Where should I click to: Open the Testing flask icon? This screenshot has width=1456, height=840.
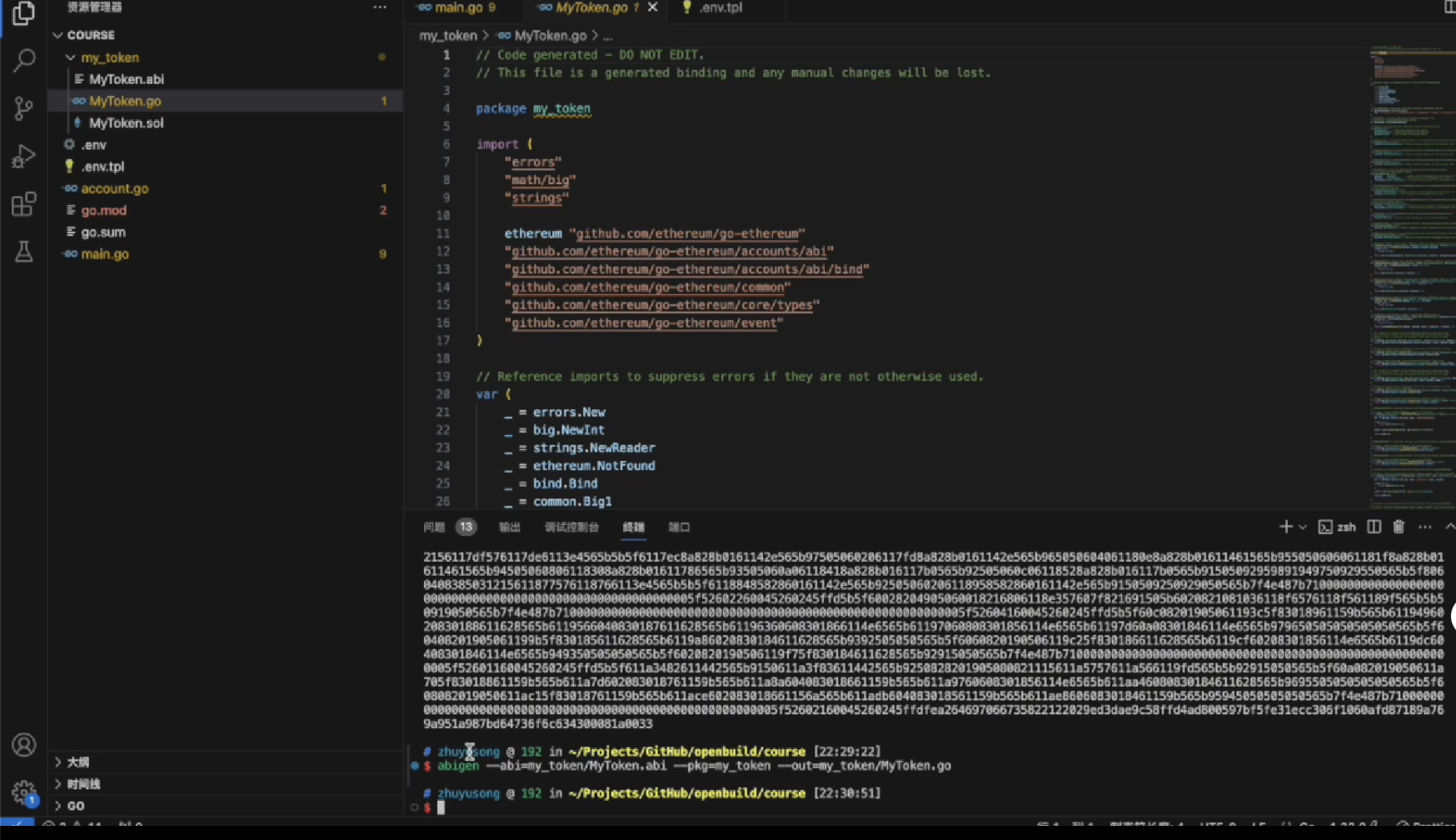click(23, 252)
